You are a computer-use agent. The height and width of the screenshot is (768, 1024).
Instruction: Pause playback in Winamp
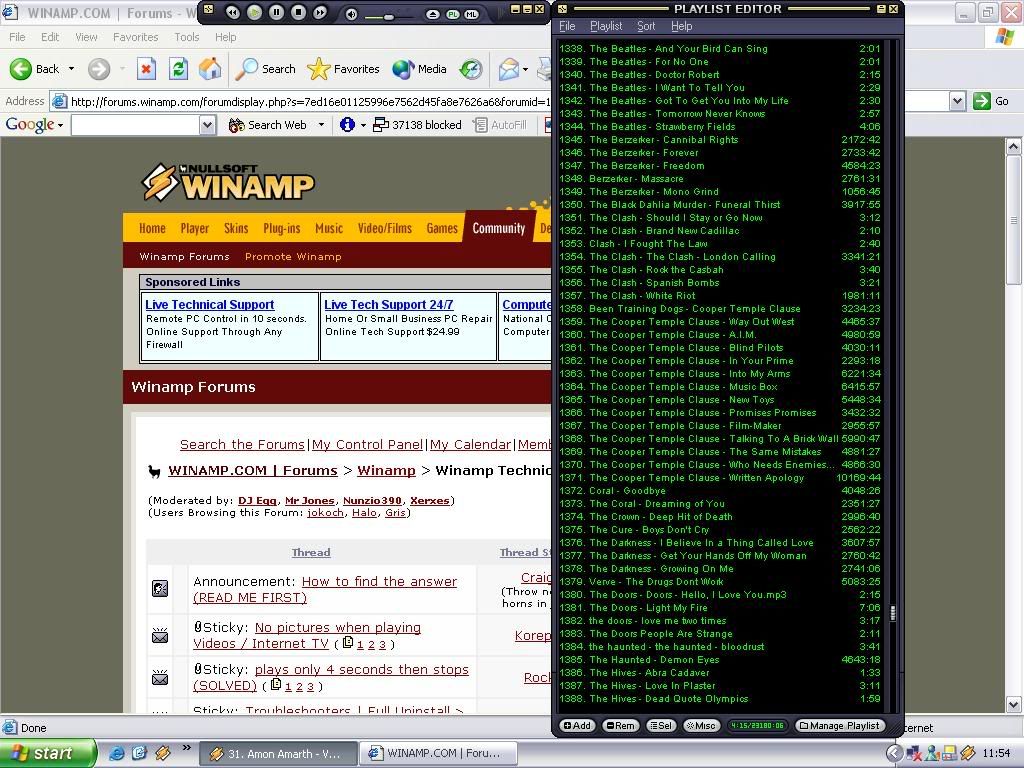276,12
